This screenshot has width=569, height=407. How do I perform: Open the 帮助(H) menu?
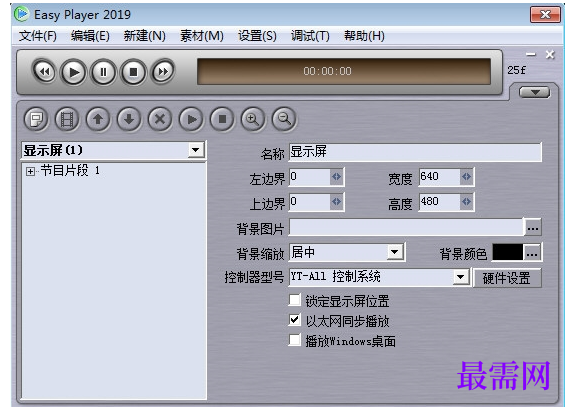tap(364, 36)
